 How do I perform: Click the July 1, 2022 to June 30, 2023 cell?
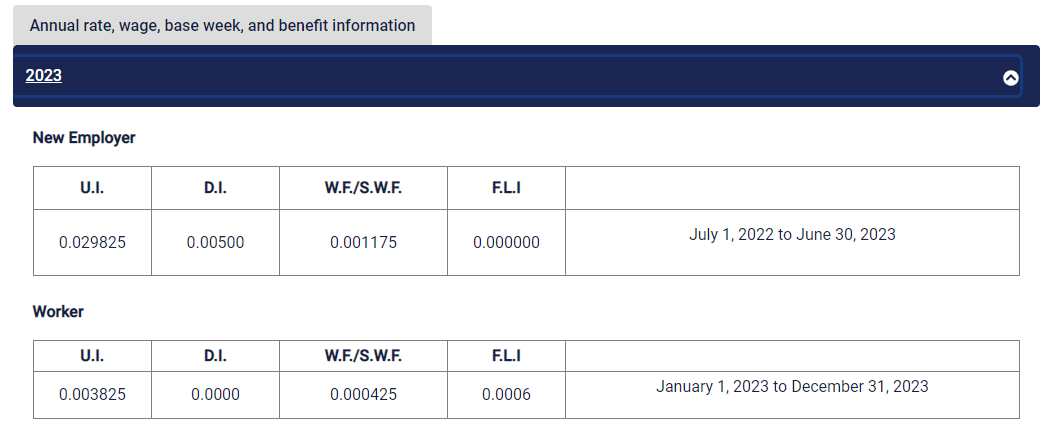792,242
